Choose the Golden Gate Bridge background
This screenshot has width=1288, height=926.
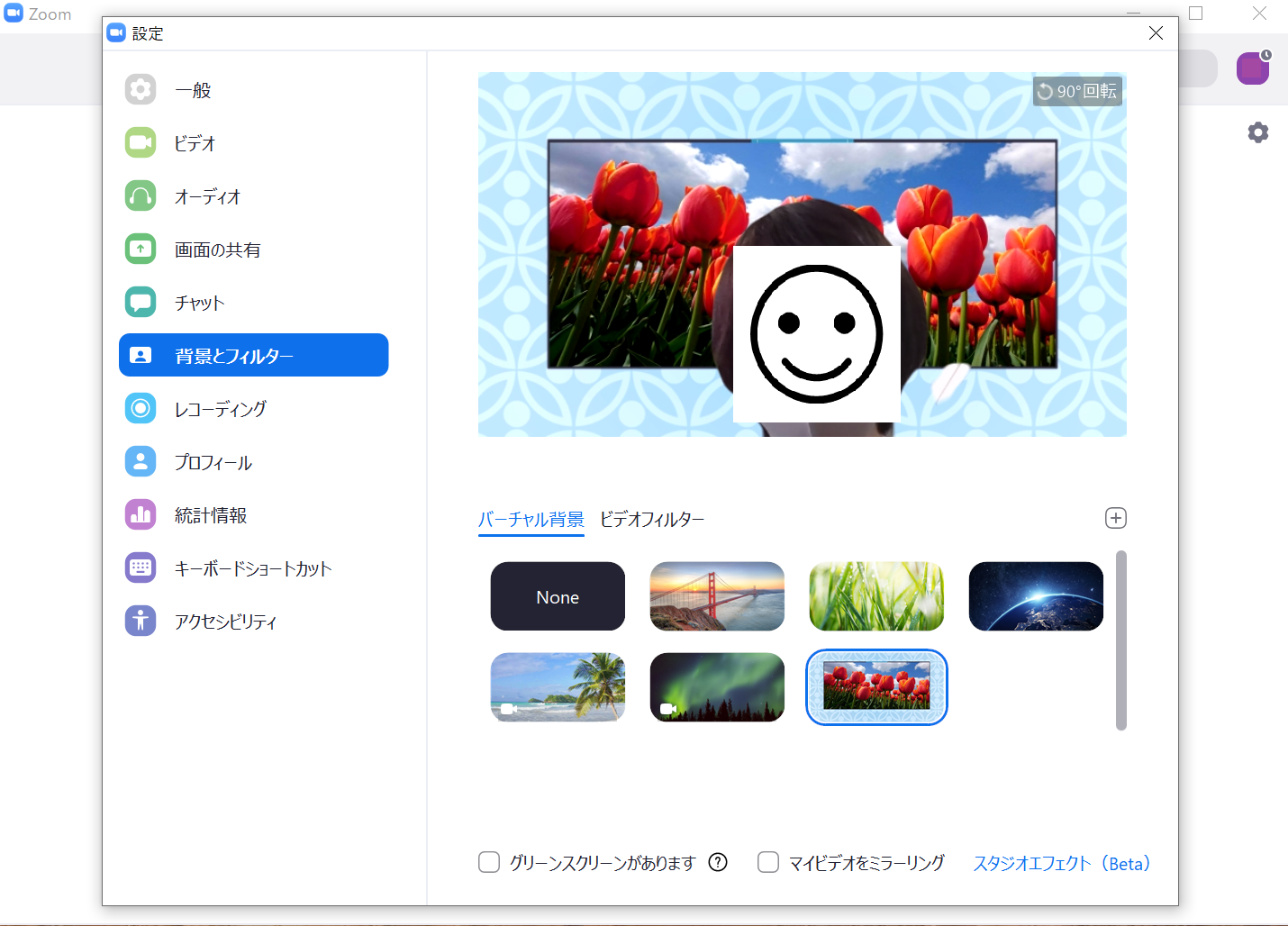(x=717, y=596)
